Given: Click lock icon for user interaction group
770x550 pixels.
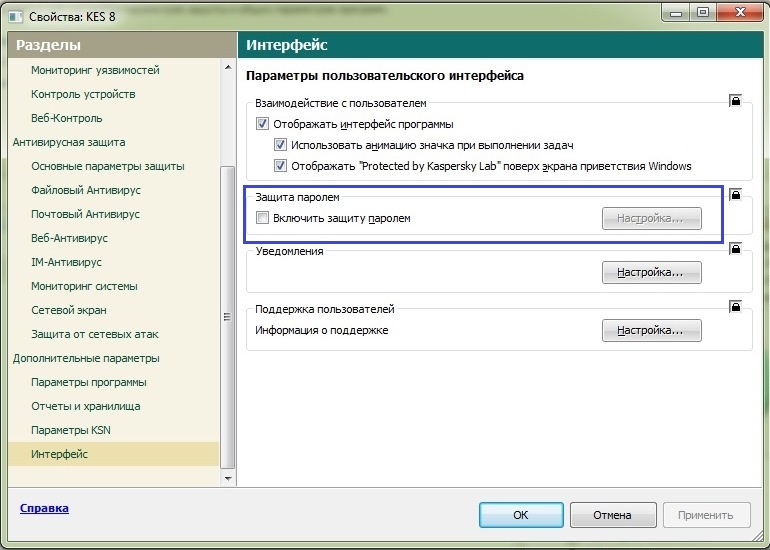Looking at the screenshot, I should pos(735,100).
